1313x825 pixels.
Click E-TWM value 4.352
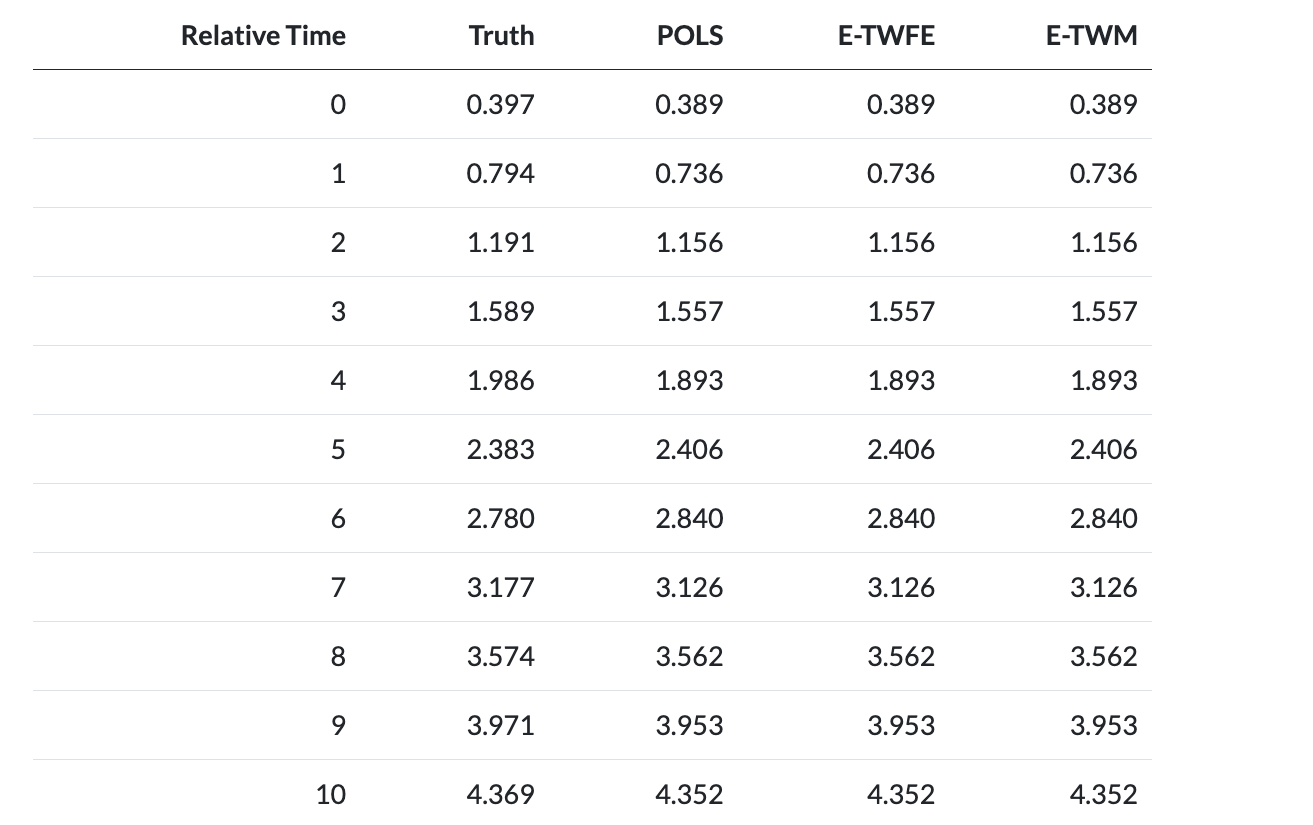(1103, 795)
